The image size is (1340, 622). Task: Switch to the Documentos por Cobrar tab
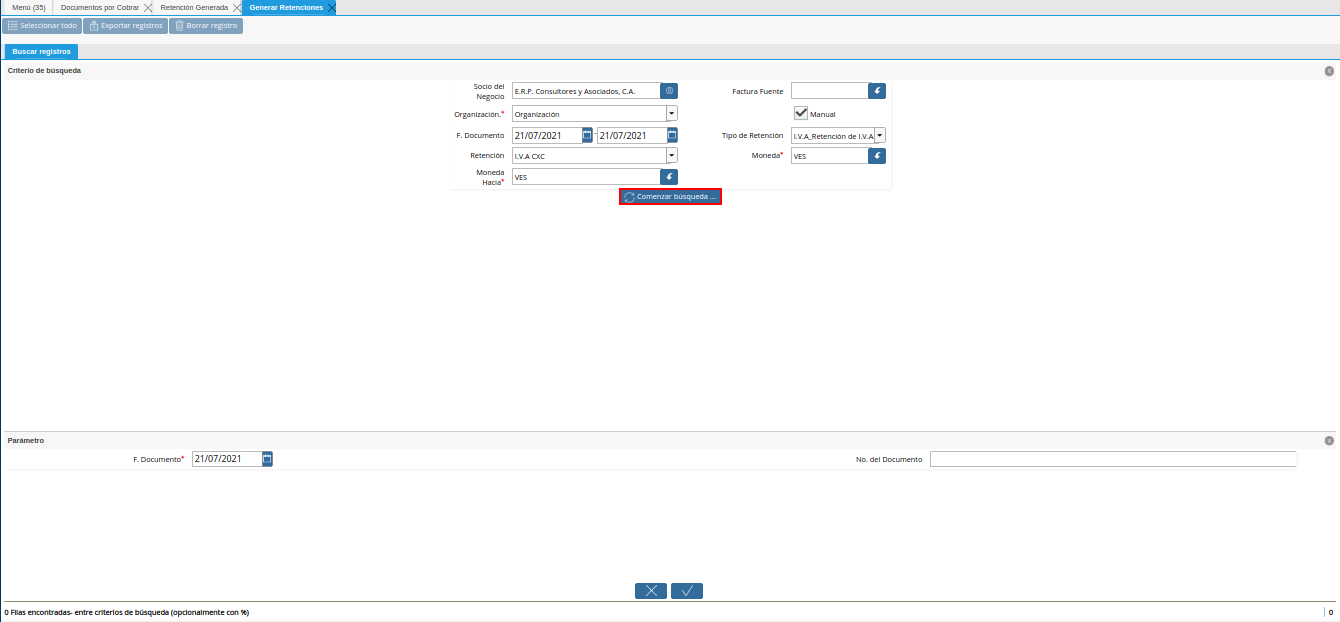click(100, 7)
